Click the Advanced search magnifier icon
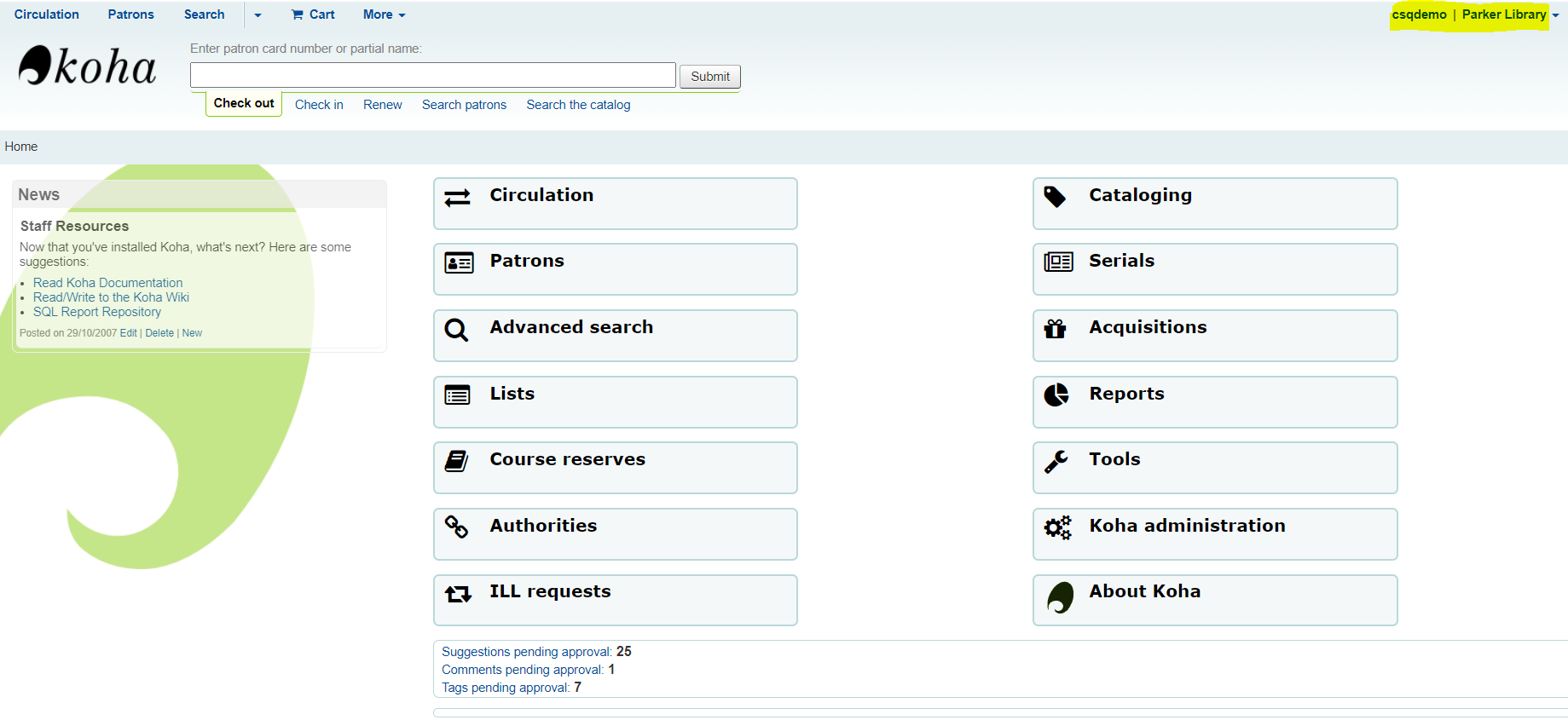This screenshot has height=720, width=1568. 457,330
